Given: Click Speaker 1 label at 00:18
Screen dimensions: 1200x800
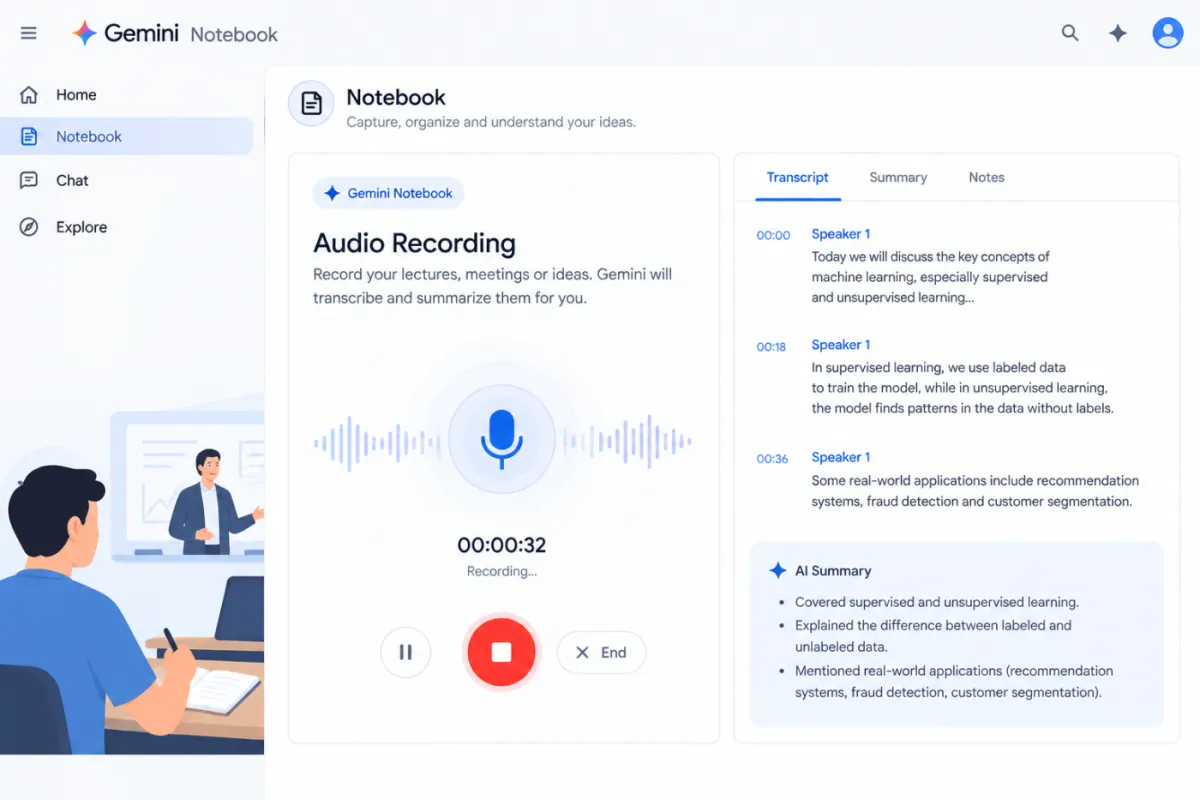Looking at the screenshot, I should pos(841,345).
